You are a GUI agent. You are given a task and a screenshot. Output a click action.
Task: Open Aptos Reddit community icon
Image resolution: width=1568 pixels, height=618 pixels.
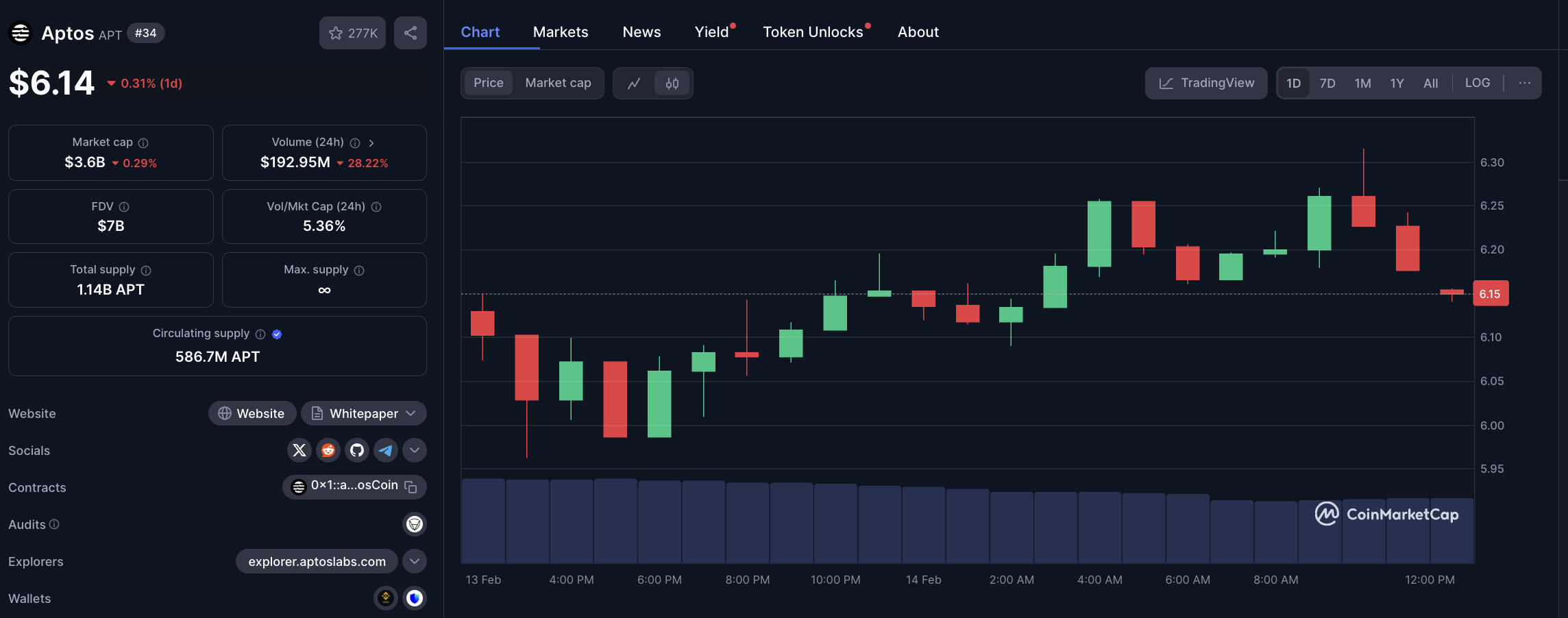pos(328,450)
